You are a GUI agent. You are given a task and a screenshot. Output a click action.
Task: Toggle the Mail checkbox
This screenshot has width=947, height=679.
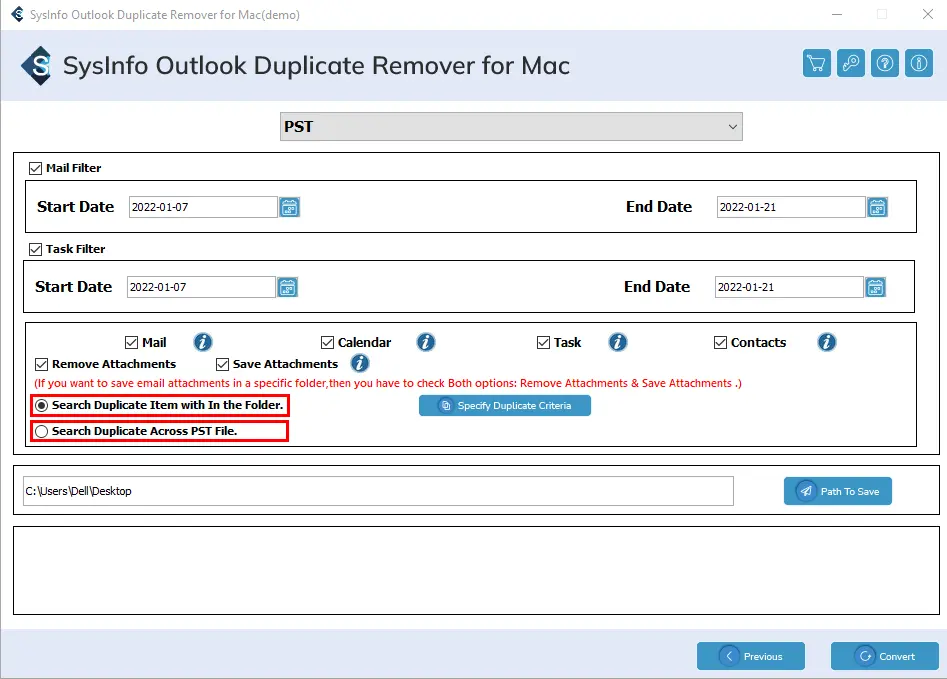coord(131,343)
